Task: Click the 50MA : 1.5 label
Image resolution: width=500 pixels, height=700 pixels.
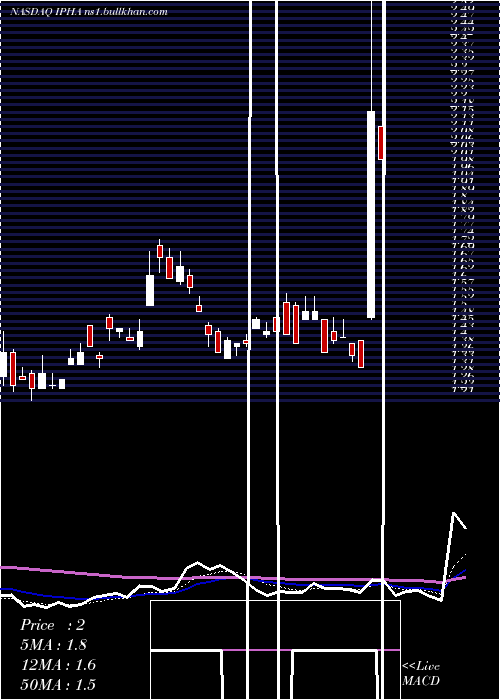Action: (58, 685)
